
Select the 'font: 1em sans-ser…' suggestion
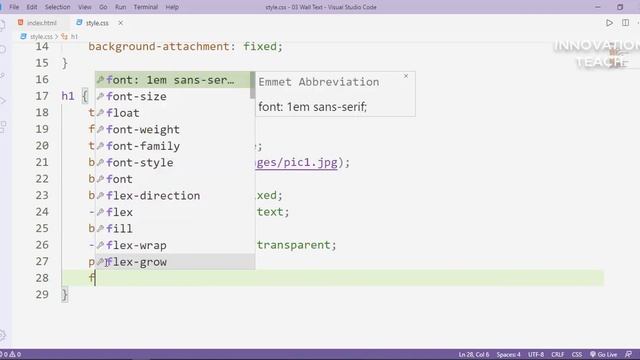173,80
